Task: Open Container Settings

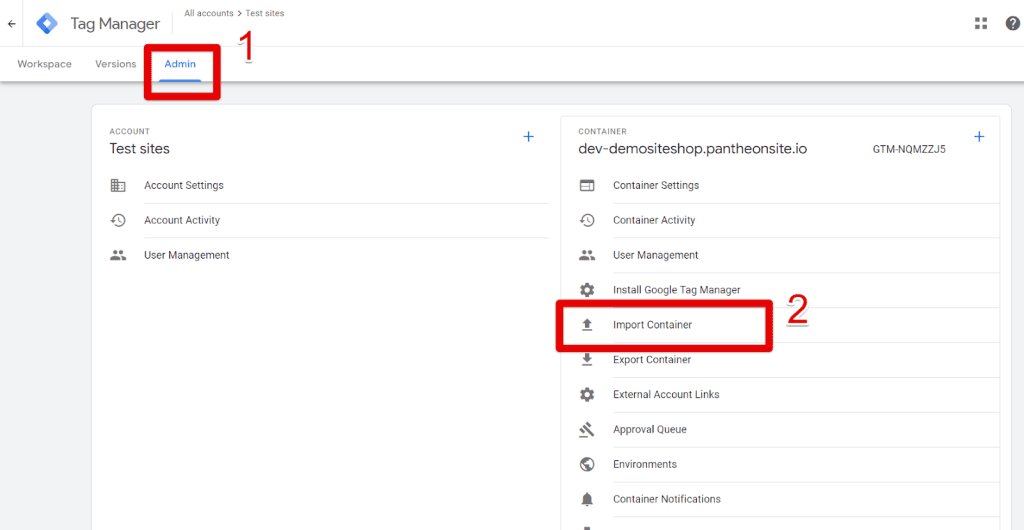Action: [x=656, y=186]
